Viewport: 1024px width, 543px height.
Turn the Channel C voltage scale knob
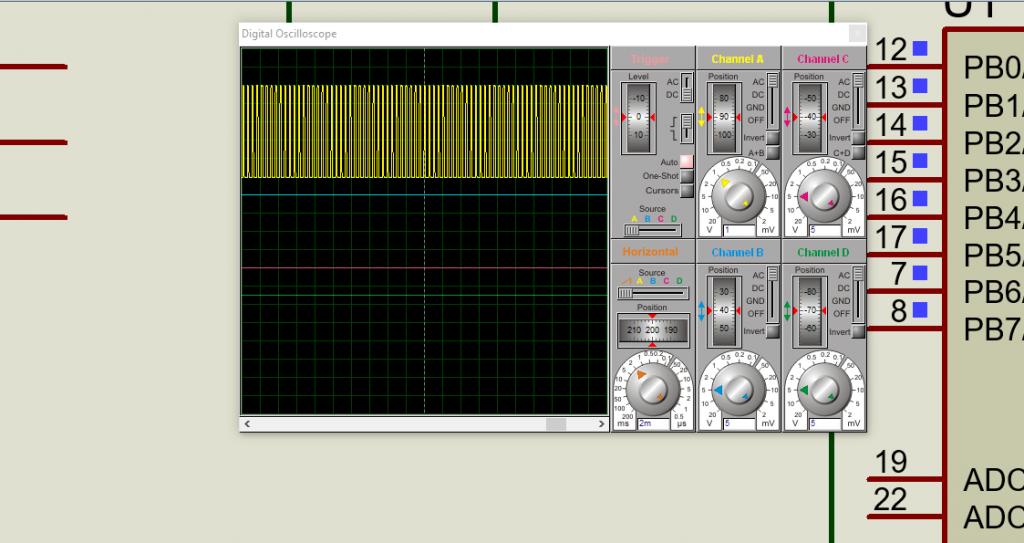click(x=824, y=195)
